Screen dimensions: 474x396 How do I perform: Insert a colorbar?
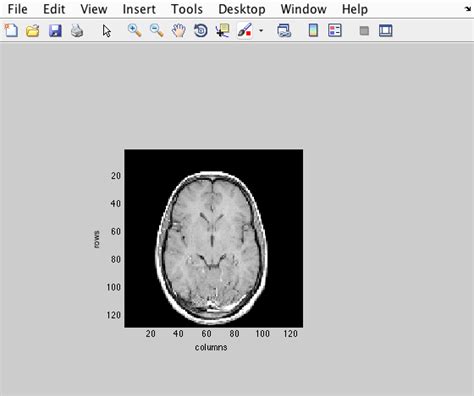click(313, 31)
